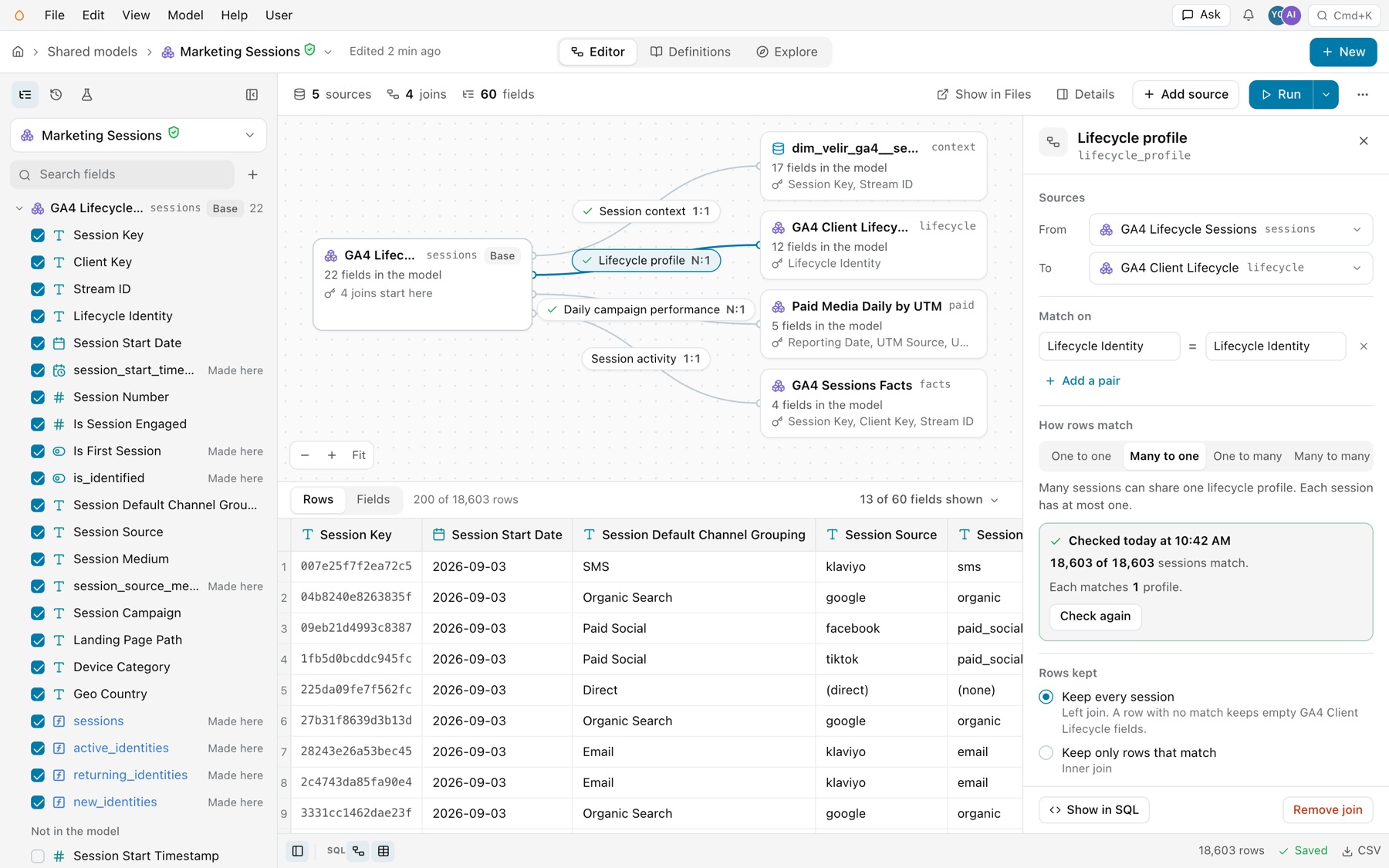The width and height of the screenshot is (1389, 868).
Task: Select the field list view icon
Action: 25,95
